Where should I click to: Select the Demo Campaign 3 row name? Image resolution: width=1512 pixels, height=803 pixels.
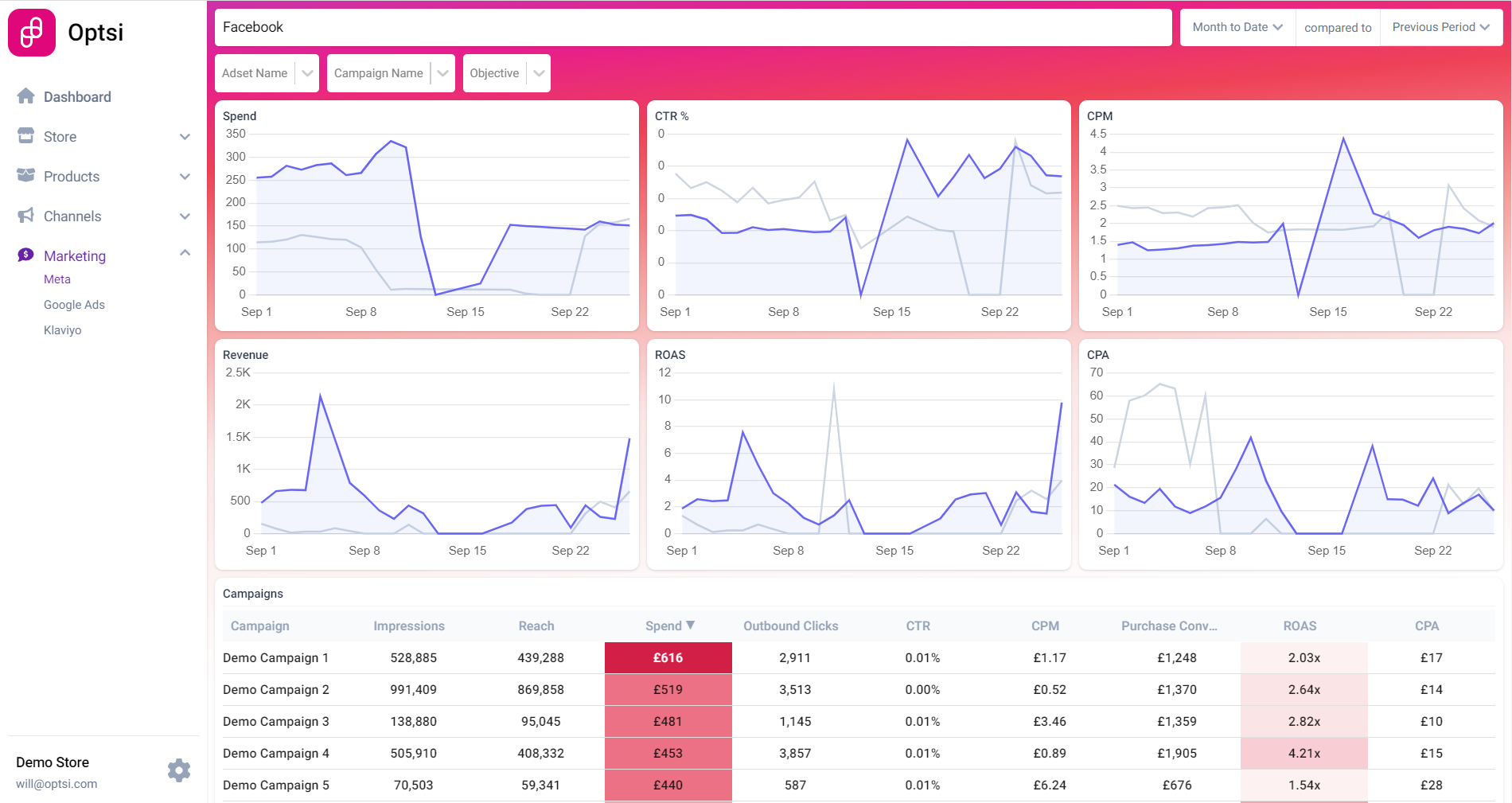click(275, 722)
